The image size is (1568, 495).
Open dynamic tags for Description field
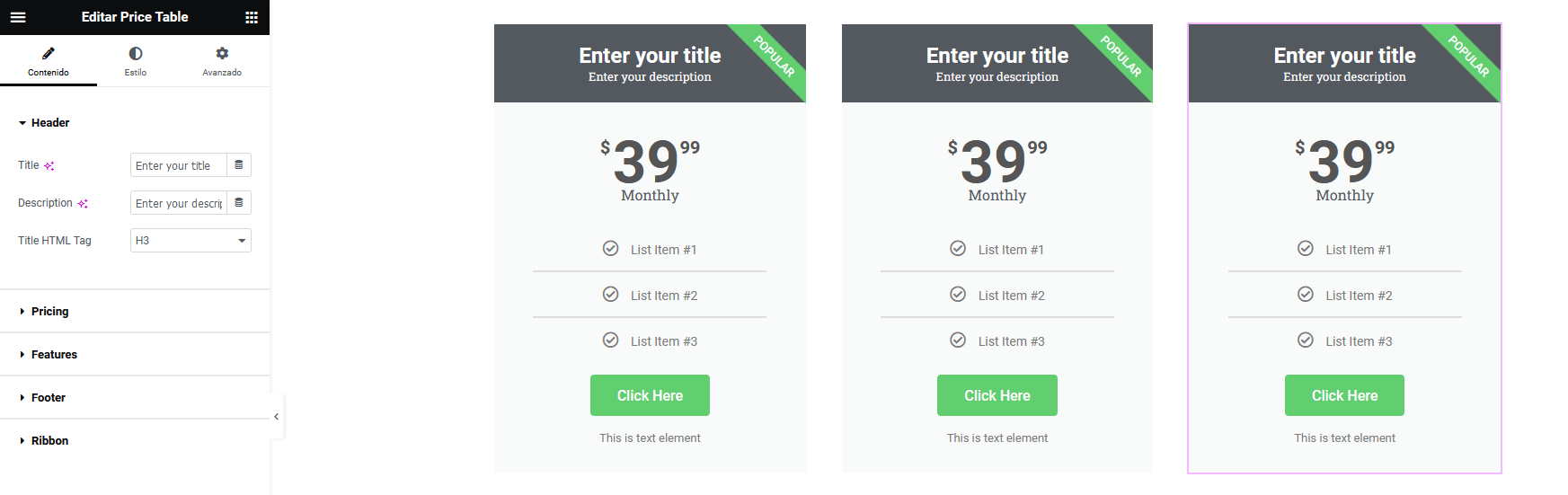(x=239, y=203)
